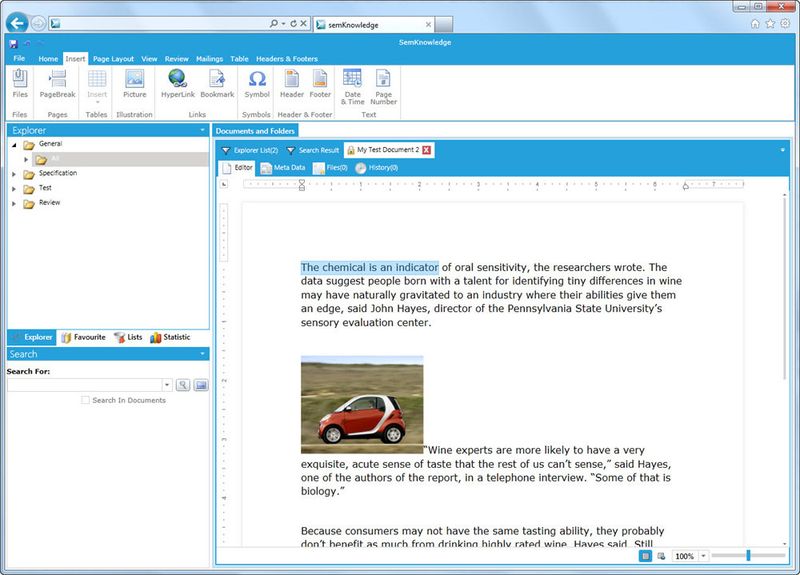Open browser home icon

(755, 23)
